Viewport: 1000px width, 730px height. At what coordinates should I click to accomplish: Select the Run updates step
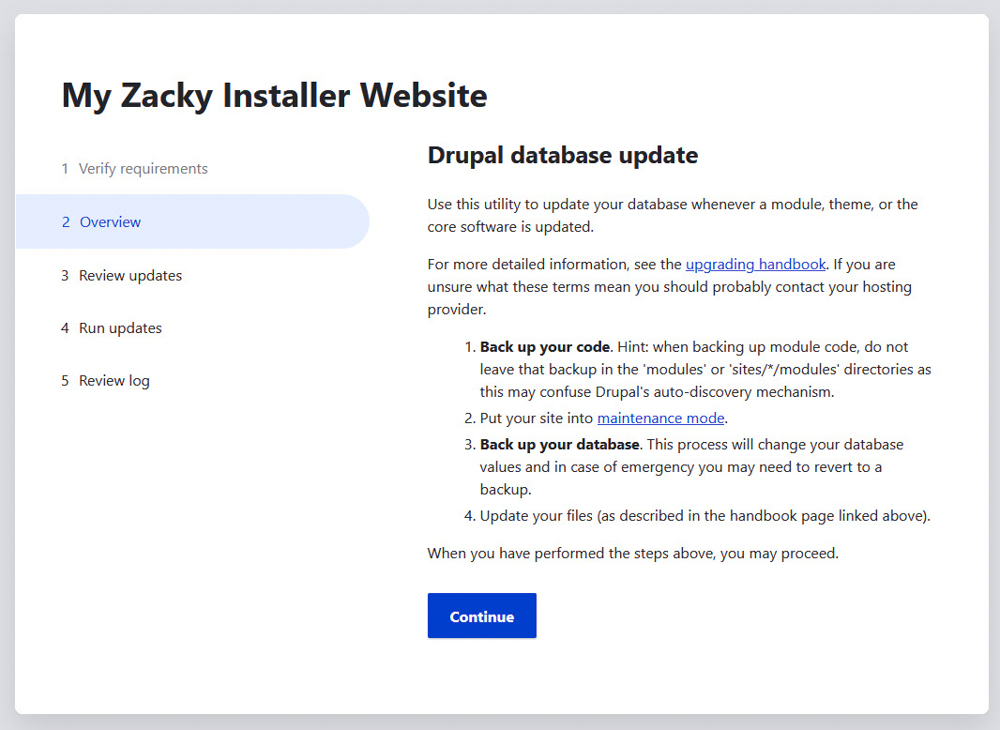(x=119, y=327)
